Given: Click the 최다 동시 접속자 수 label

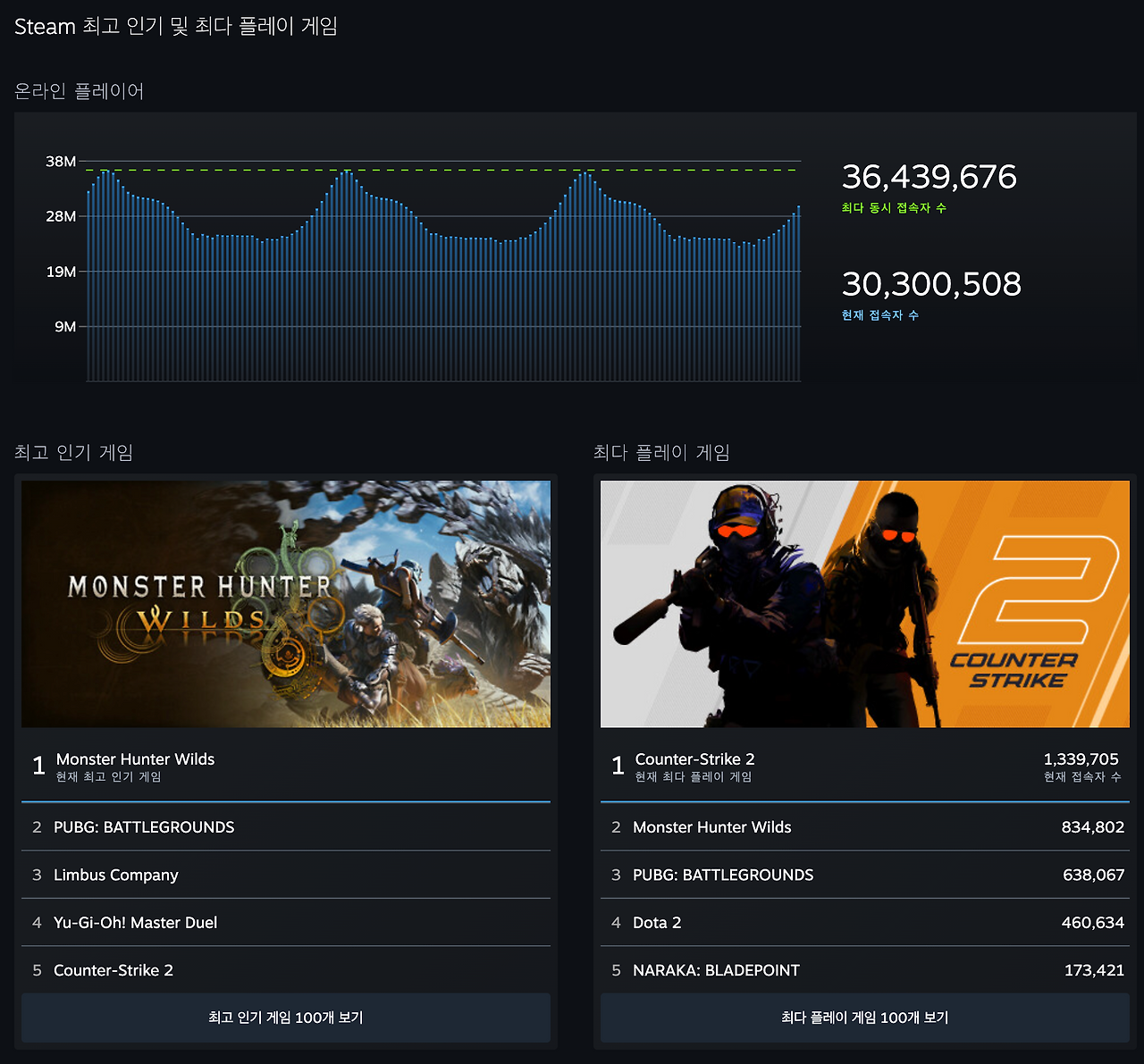Looking at the screenshot, I should pos(894,208).
